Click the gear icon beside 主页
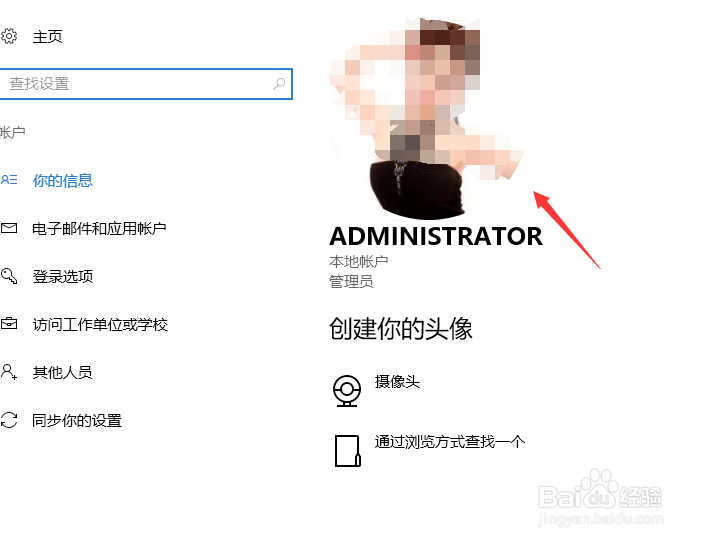Image resolution: width=702 pixels, height=544 pixels. click(x=9, y=36)
